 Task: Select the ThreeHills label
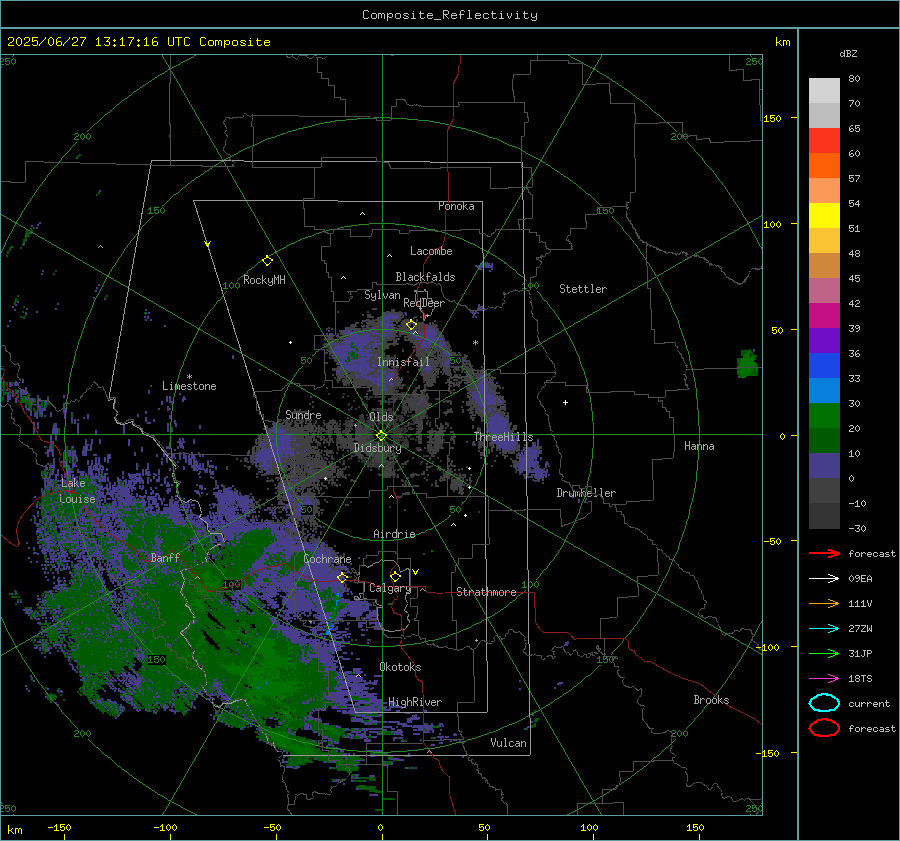[x=504, y=437]
